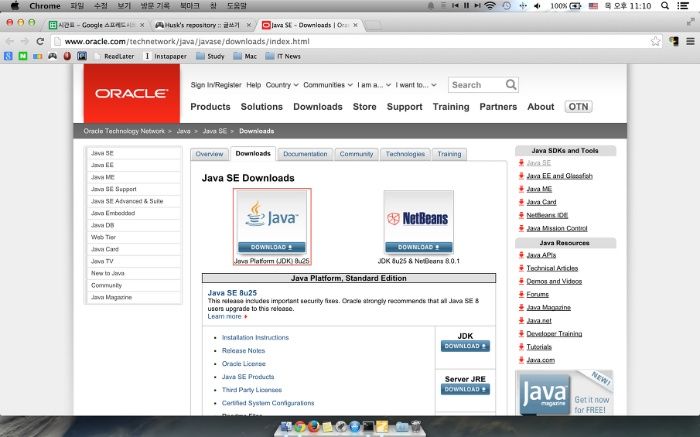This screenshot has height=437, width=700.
Task: Click the gamepad bookmark icon
Action: pos(53,56)
